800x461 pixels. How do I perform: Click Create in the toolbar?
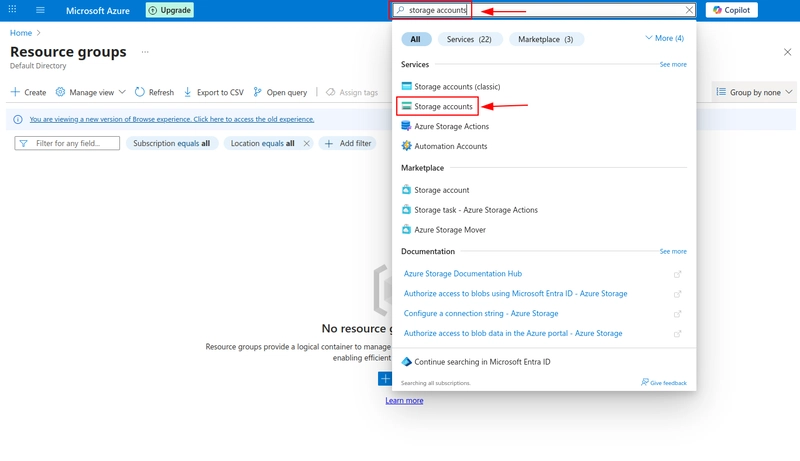pyautogui.click(x=29, y=92)
